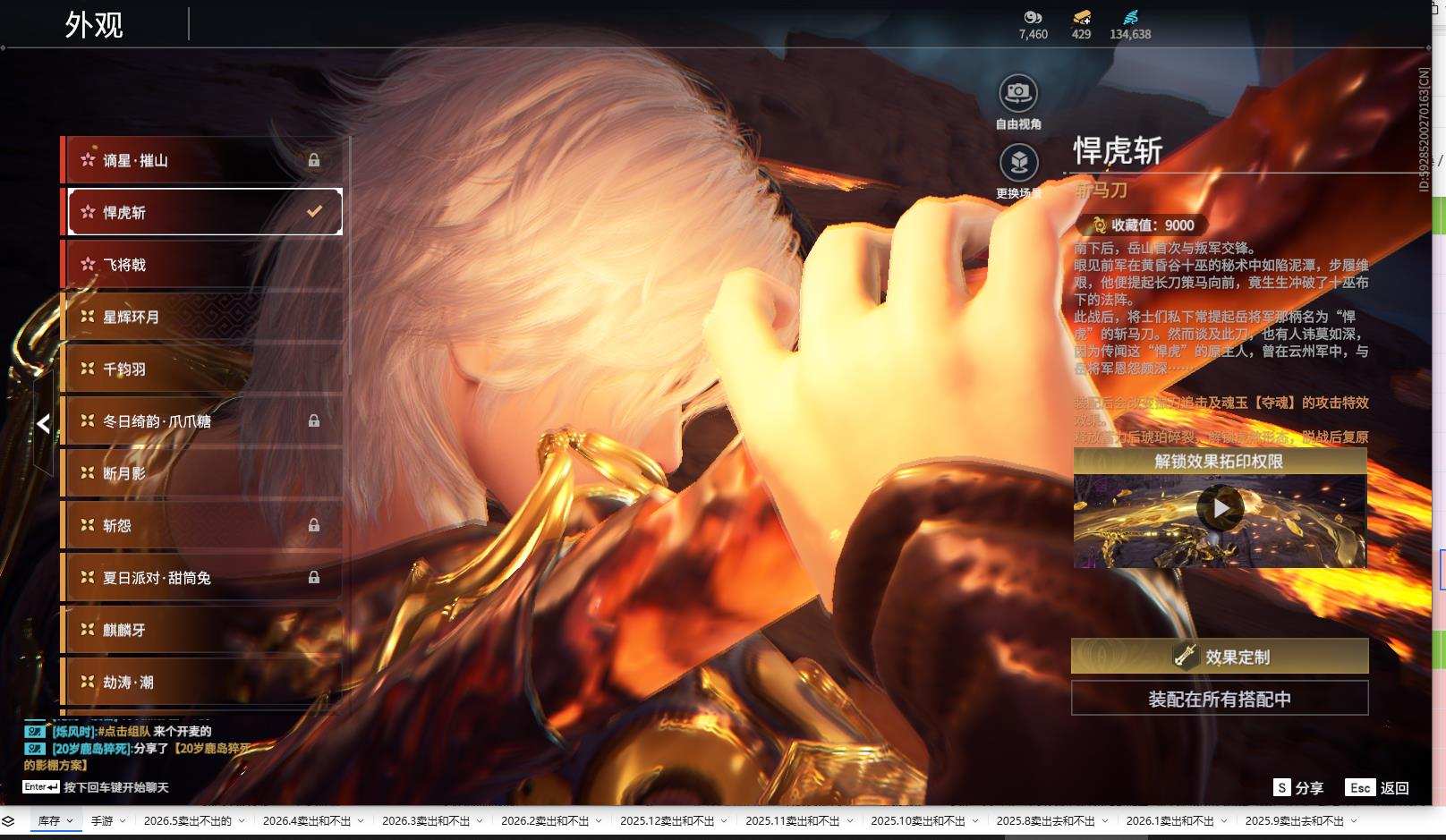This screenshot has height=840, width=1446.
Task: Open dropdown arrow on 2025.9卖出去和不出 tab
Action: pos(1354,820)
